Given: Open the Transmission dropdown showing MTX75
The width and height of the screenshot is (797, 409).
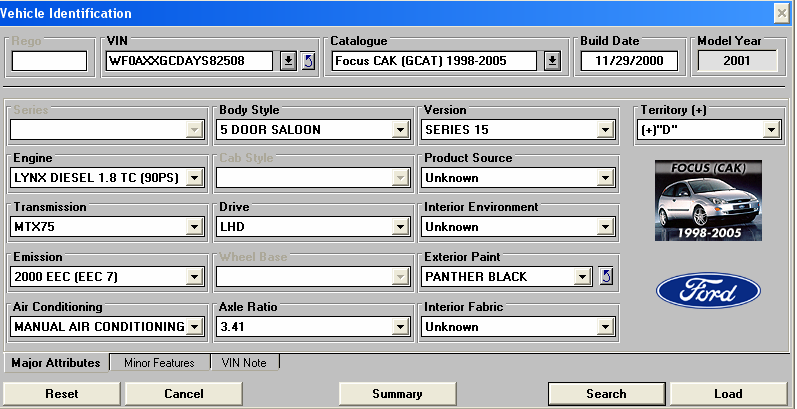Looking at the screenshot, I should point(194,227).
